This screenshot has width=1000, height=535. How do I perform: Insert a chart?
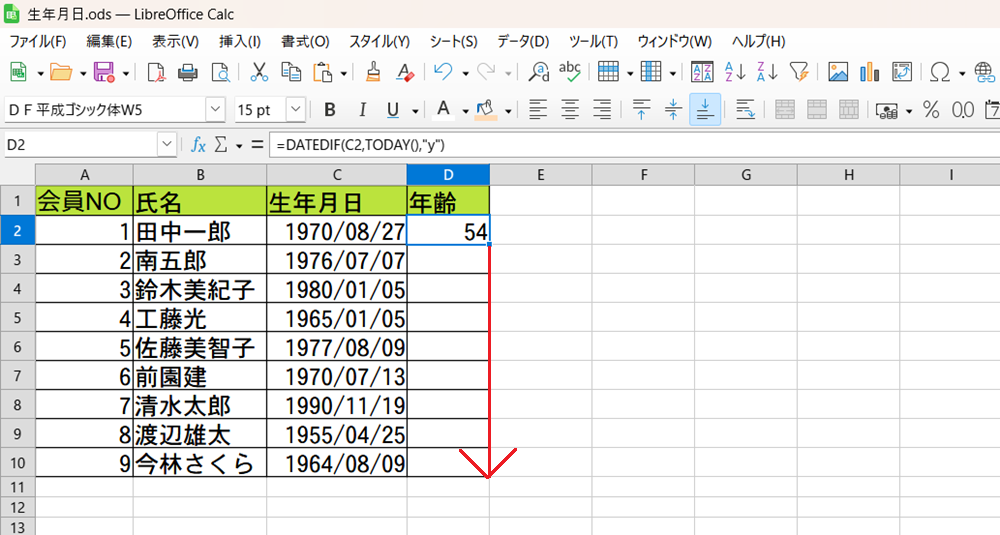pos(870,72)
